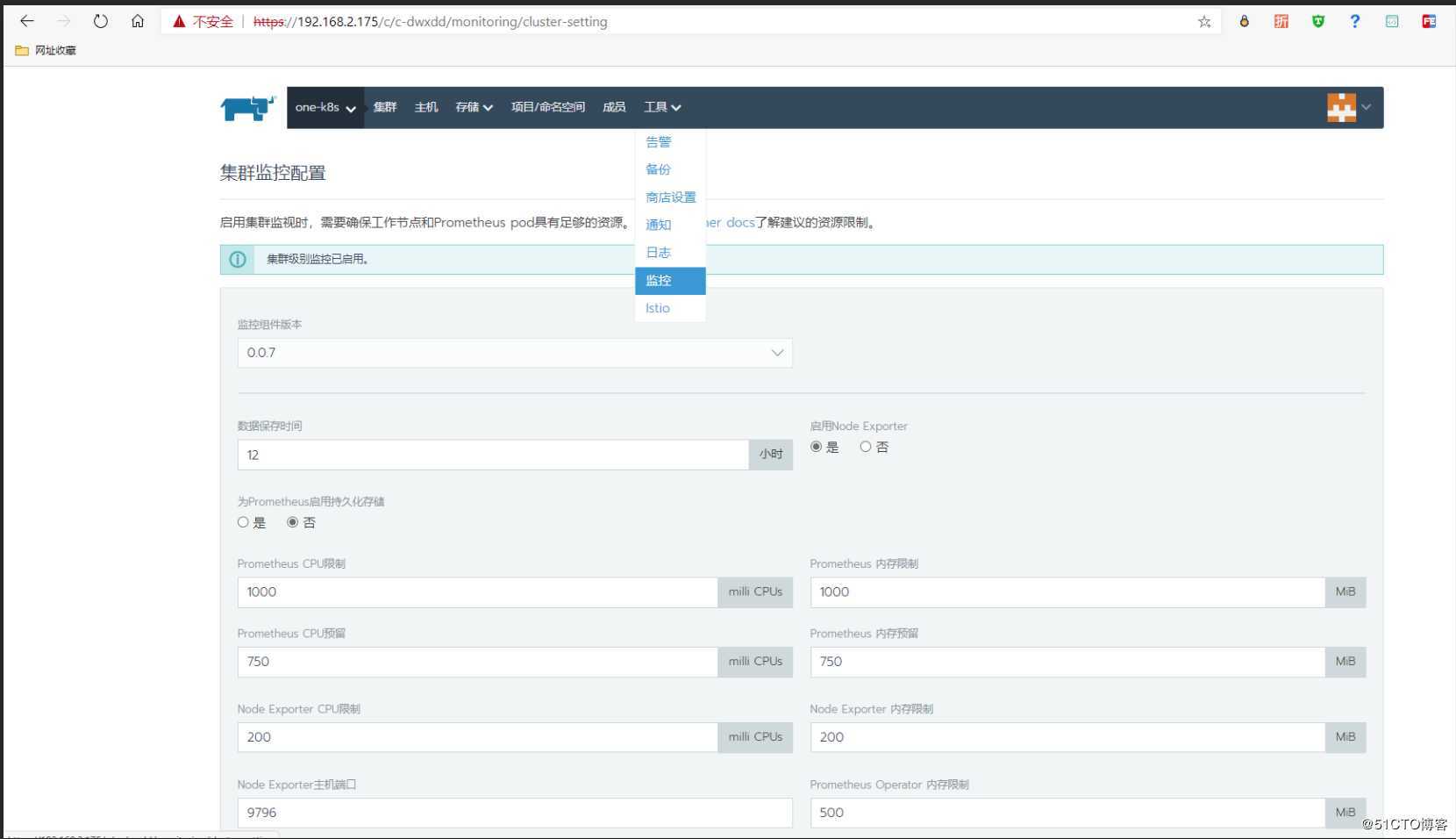This screenshot has height=839, width=1456.
Task: Click the red not-secure warning triangle
Action: (x=179, y=21)
